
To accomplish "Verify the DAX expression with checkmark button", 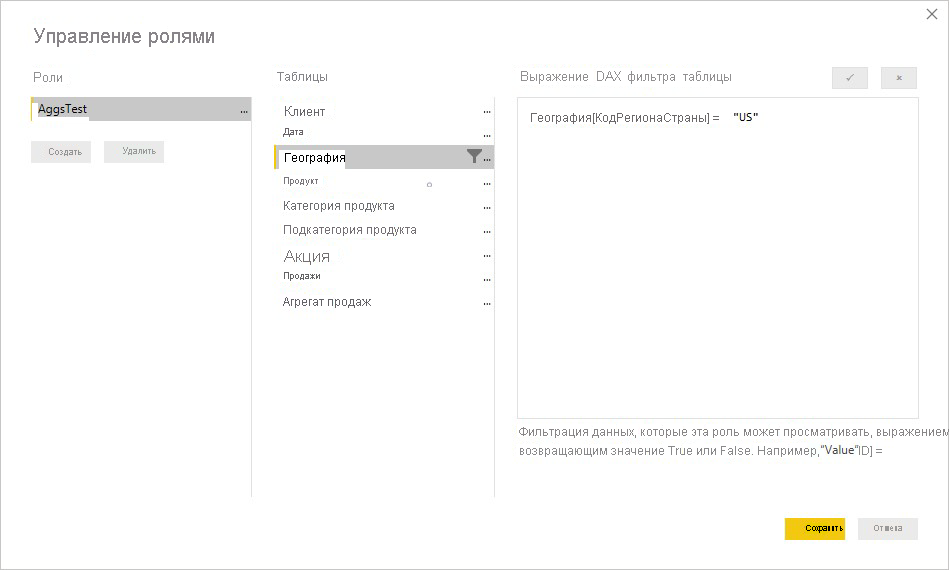I will 850,78.
